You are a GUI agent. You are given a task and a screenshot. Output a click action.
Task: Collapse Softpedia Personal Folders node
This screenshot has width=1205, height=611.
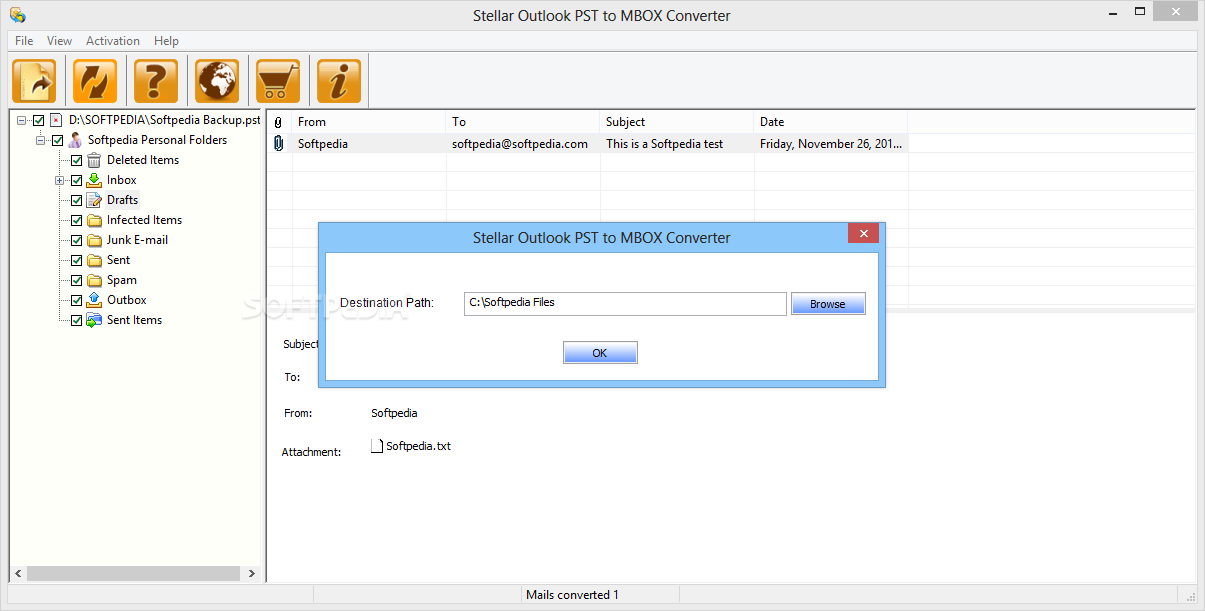coord(41,140)
